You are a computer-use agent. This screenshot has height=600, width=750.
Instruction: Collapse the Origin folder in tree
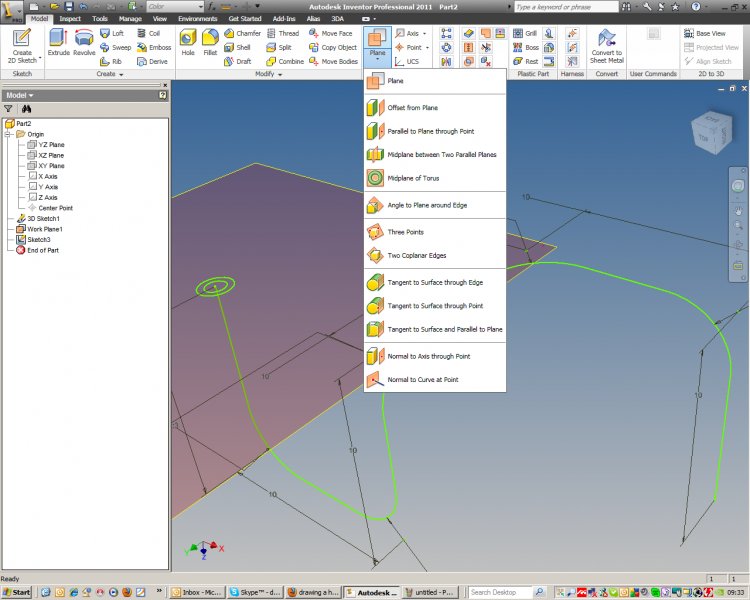tap(8, 134)
